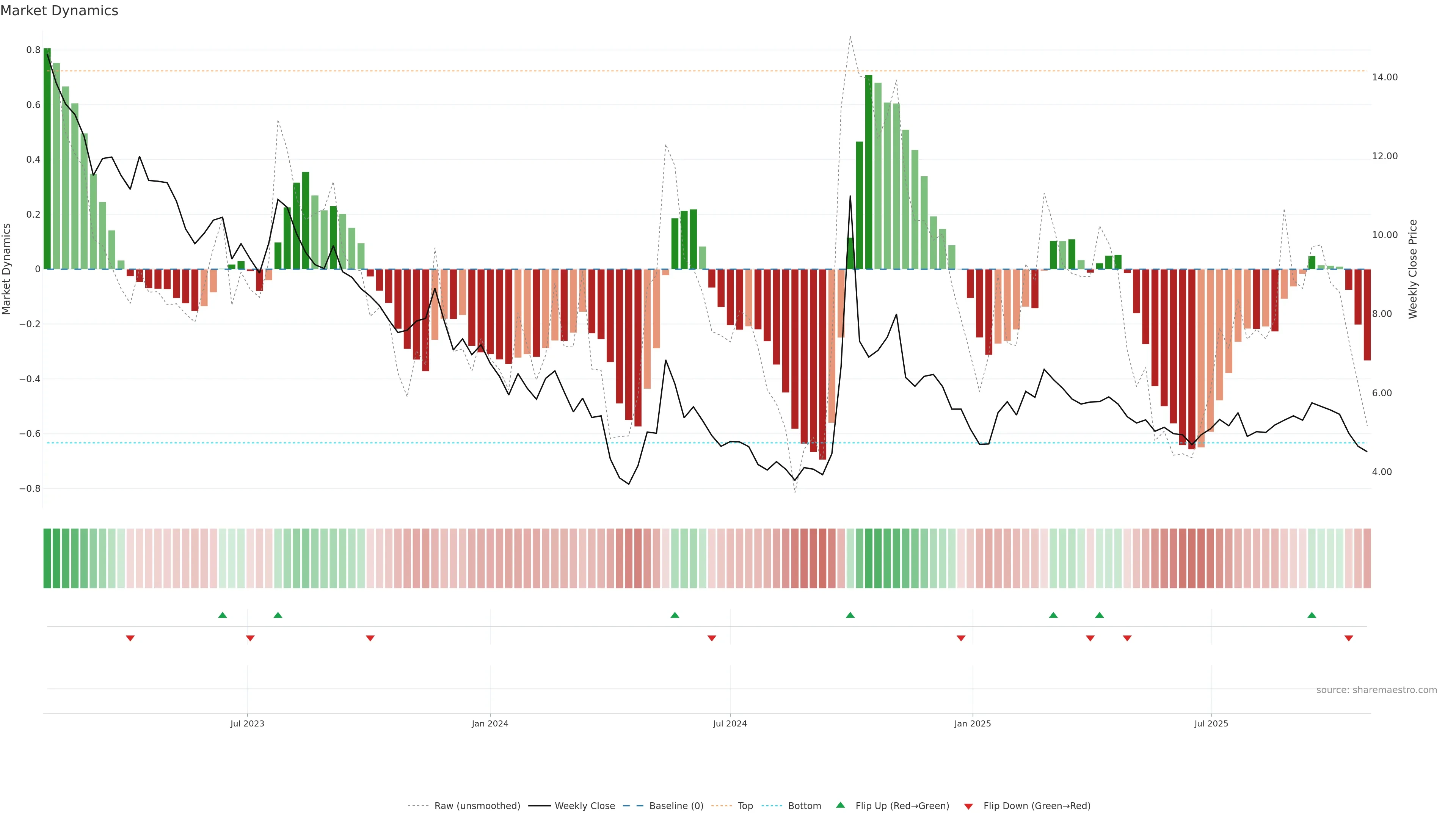Click the leftmost red flip-down triangle marker
Viewport: 1456px width, 819px height.
click(x=130, y=638)
